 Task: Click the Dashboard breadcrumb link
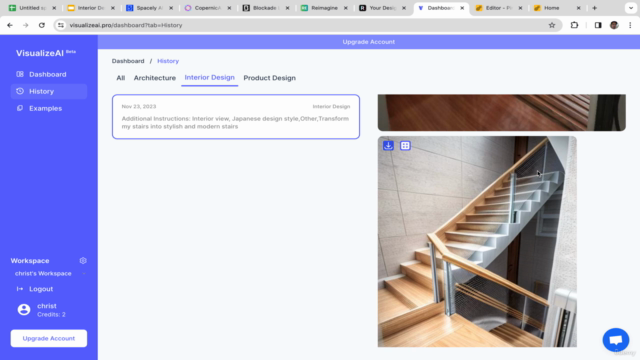pyautogui.click(x=128, y=61)
